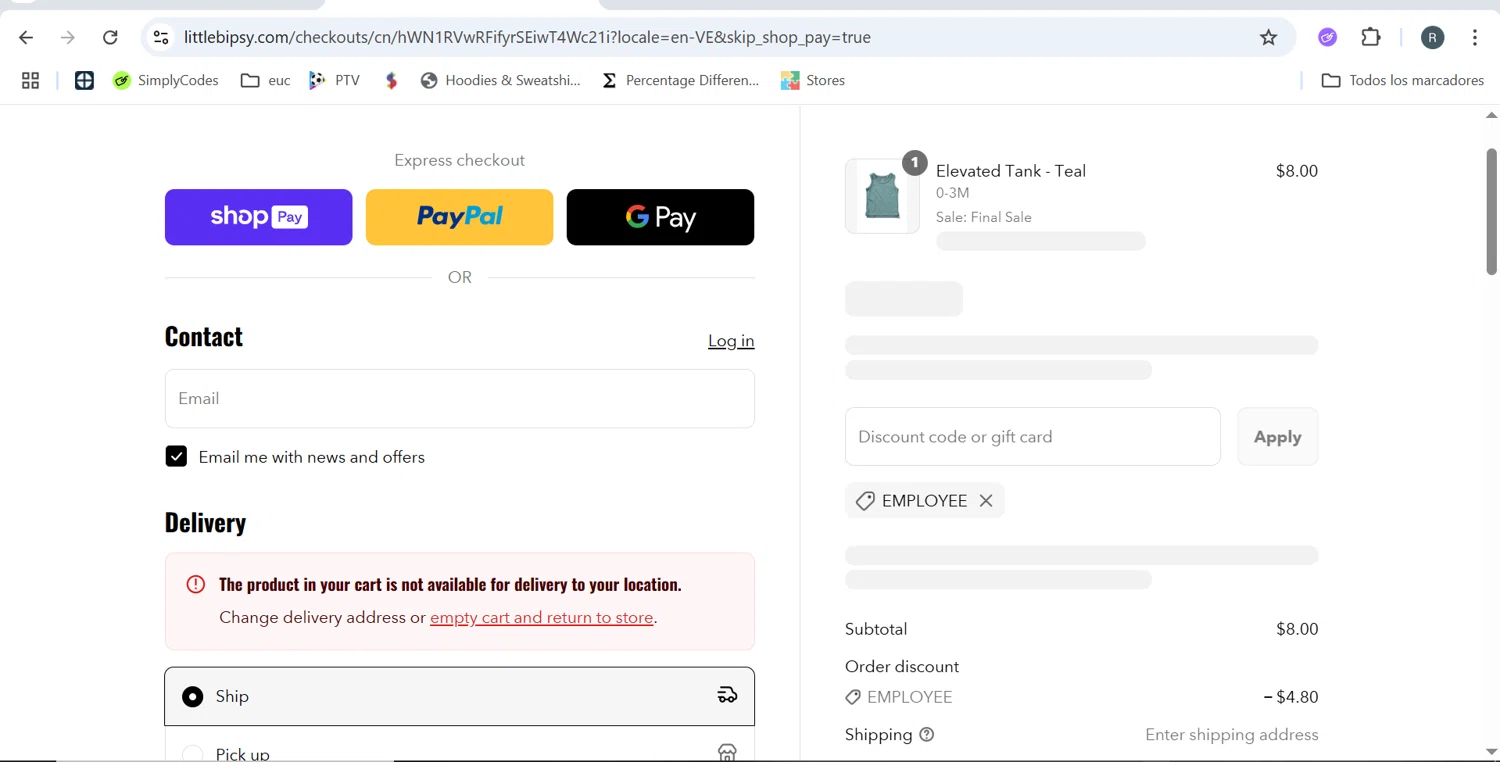Open the Stores bookmark
Image resolution: width=1500 pixels, height=762 pixels.
coord(813,81)
